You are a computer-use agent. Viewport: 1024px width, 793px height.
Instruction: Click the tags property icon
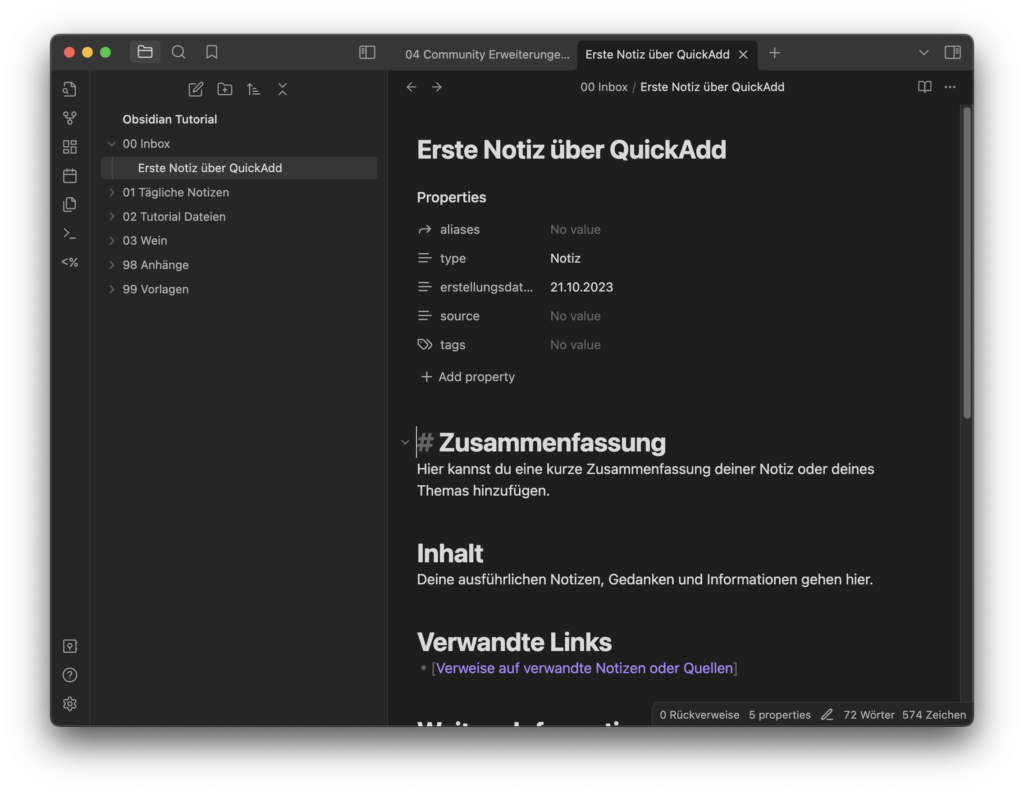coord(424,344)
